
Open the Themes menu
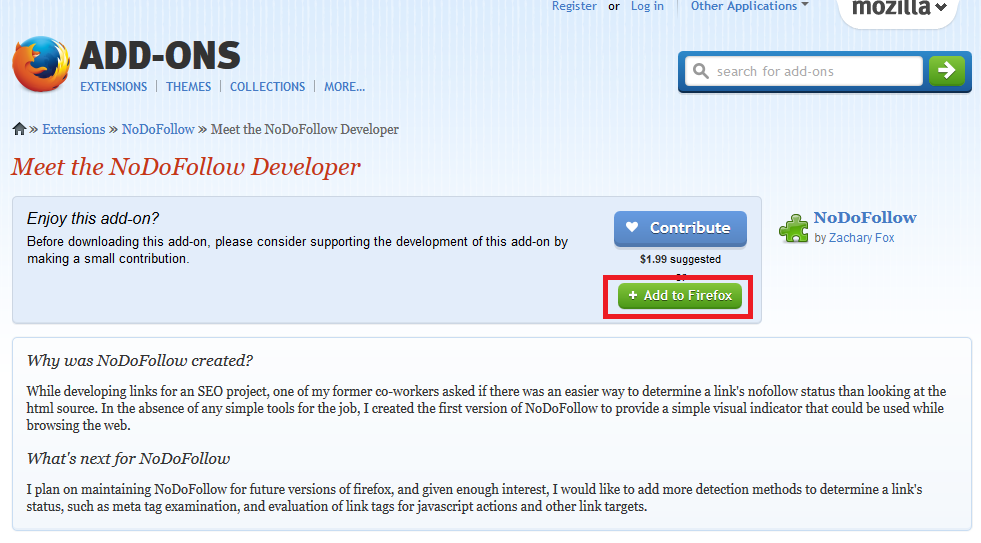(x=188, y=87)
